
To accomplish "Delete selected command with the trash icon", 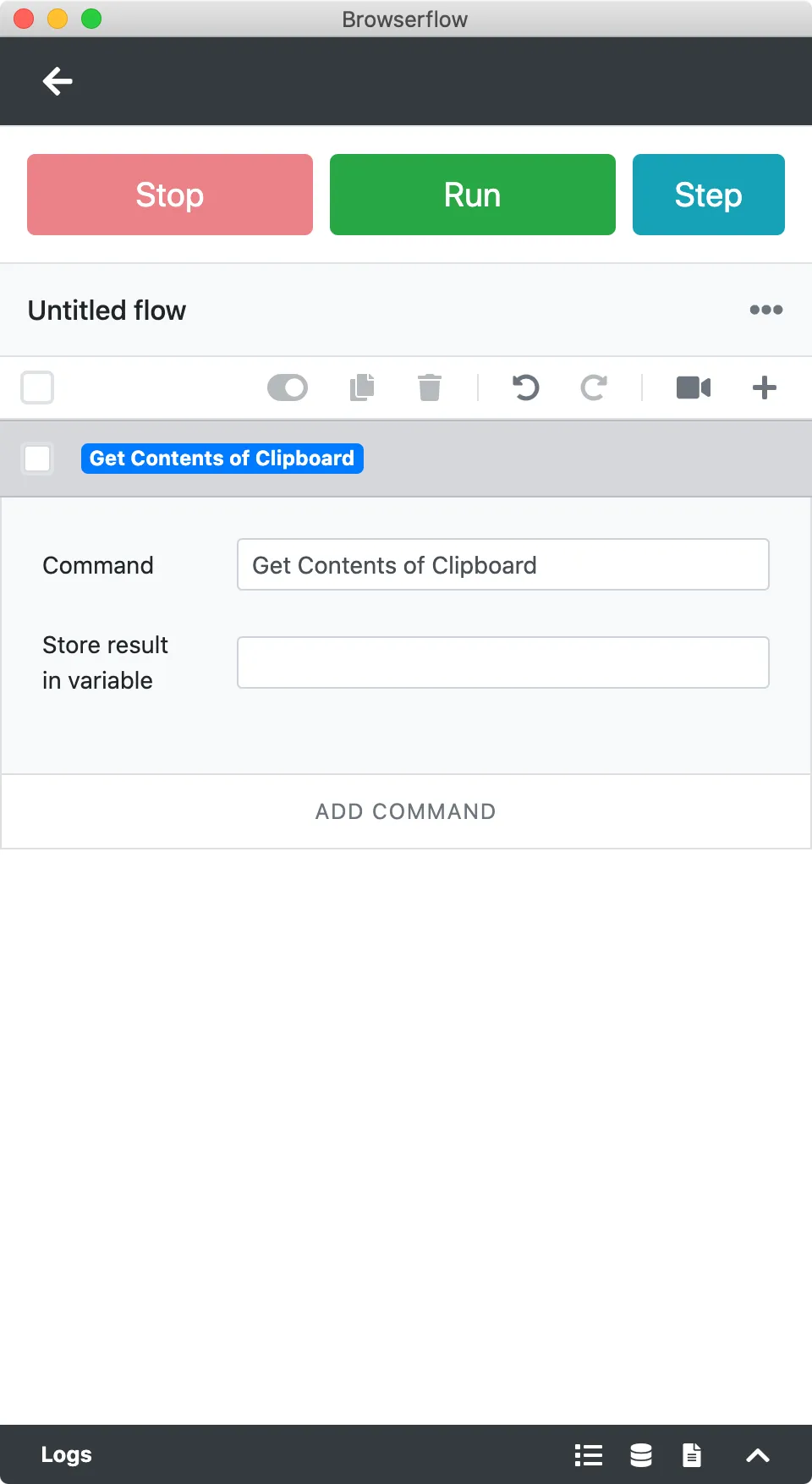I will (430, 387).
